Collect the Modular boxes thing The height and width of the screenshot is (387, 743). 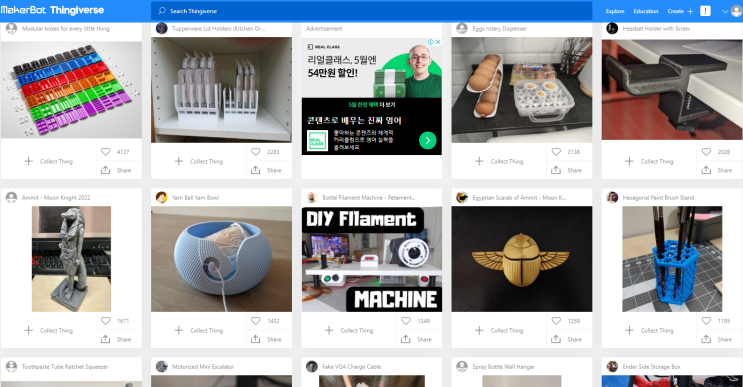click(49, 162)
